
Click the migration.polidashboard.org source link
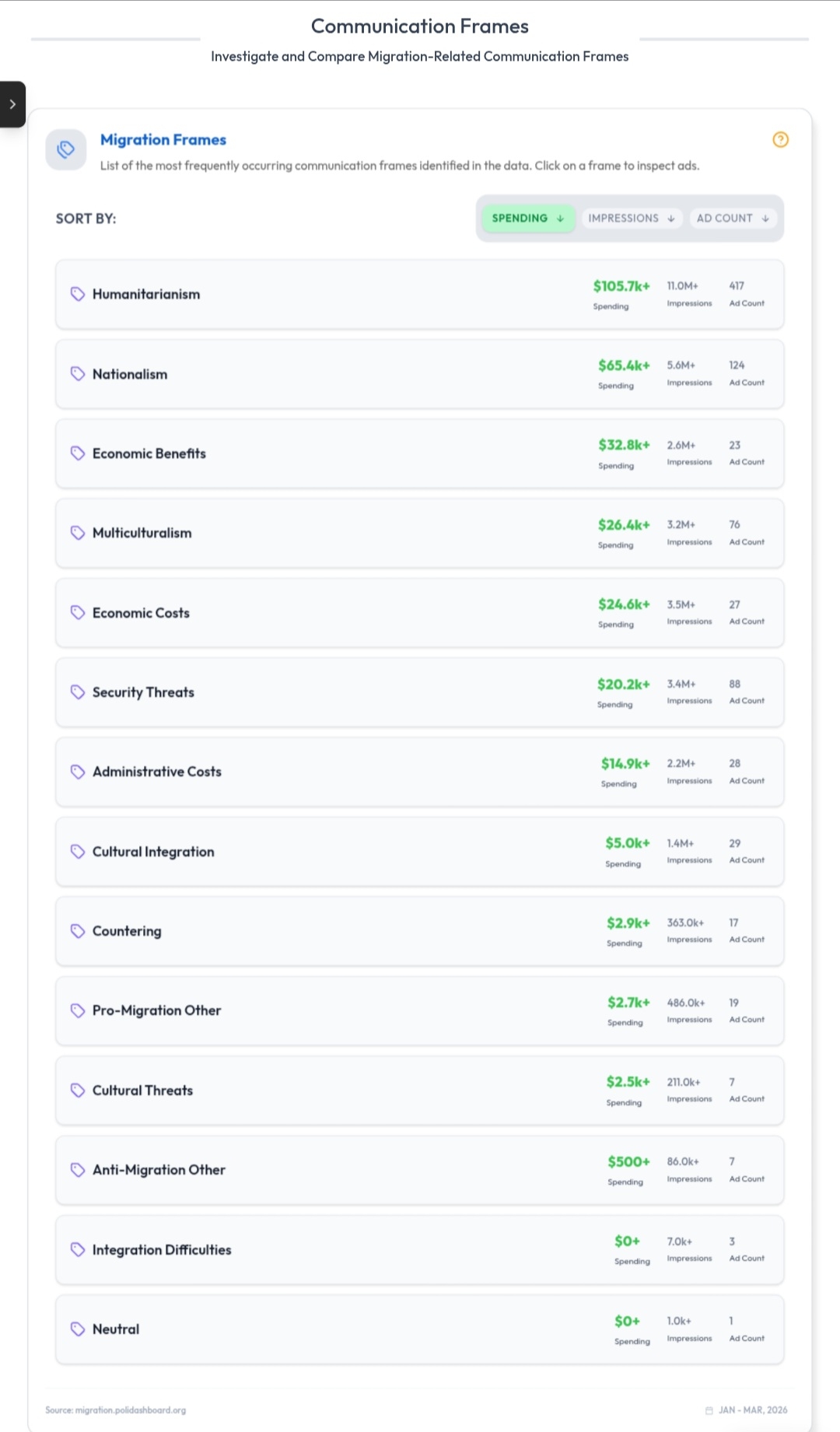pyautogui.click(x=130, y=1410)
